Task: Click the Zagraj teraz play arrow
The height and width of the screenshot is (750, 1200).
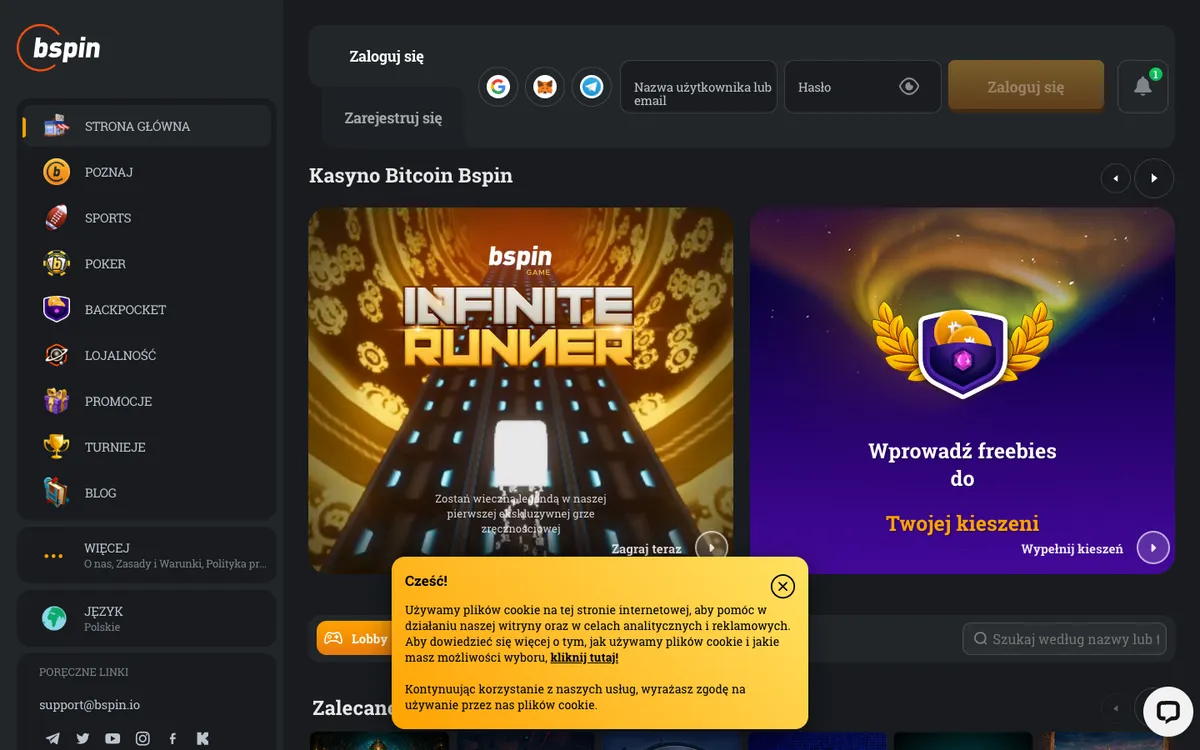Action: (712, 547)
